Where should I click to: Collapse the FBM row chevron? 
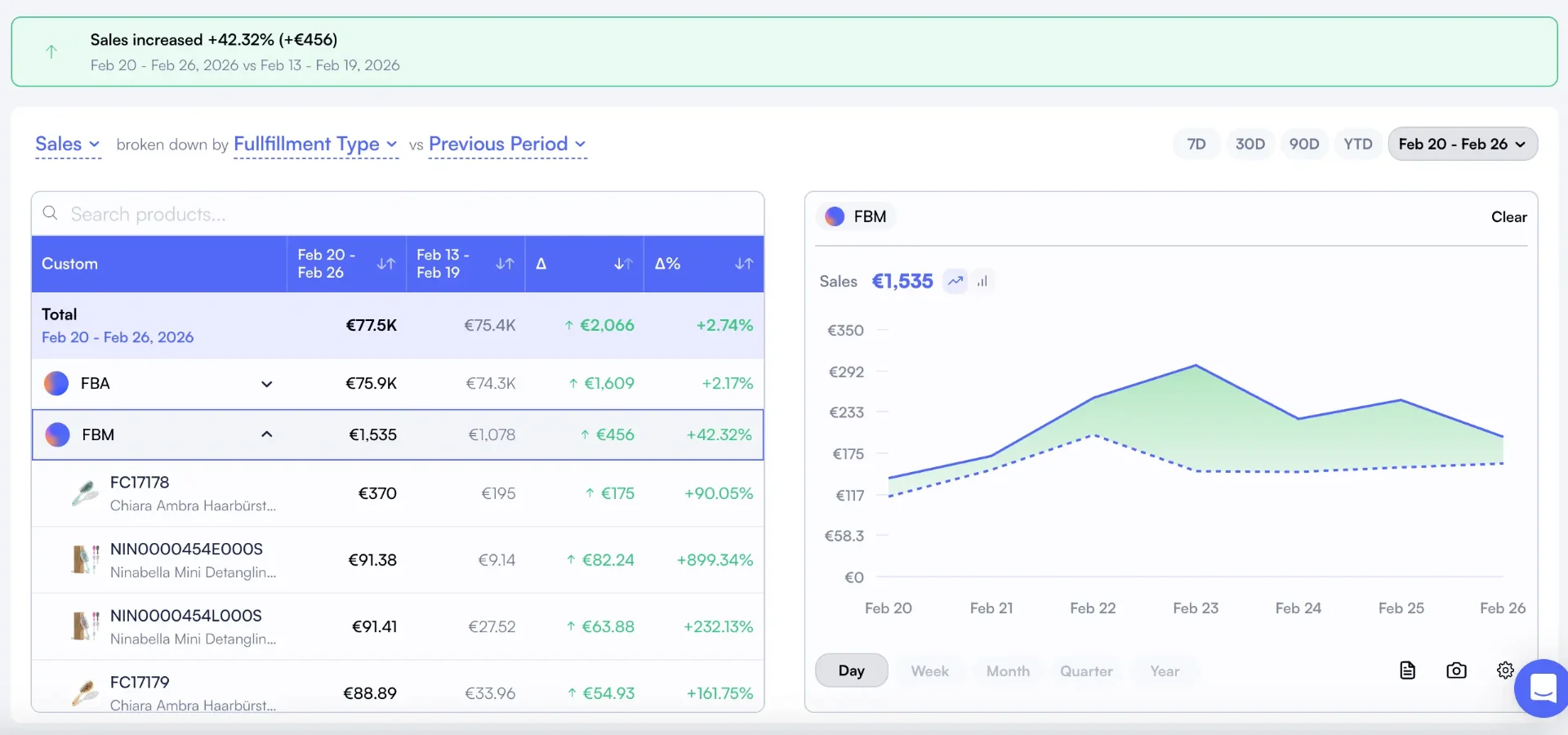point(266,434)
